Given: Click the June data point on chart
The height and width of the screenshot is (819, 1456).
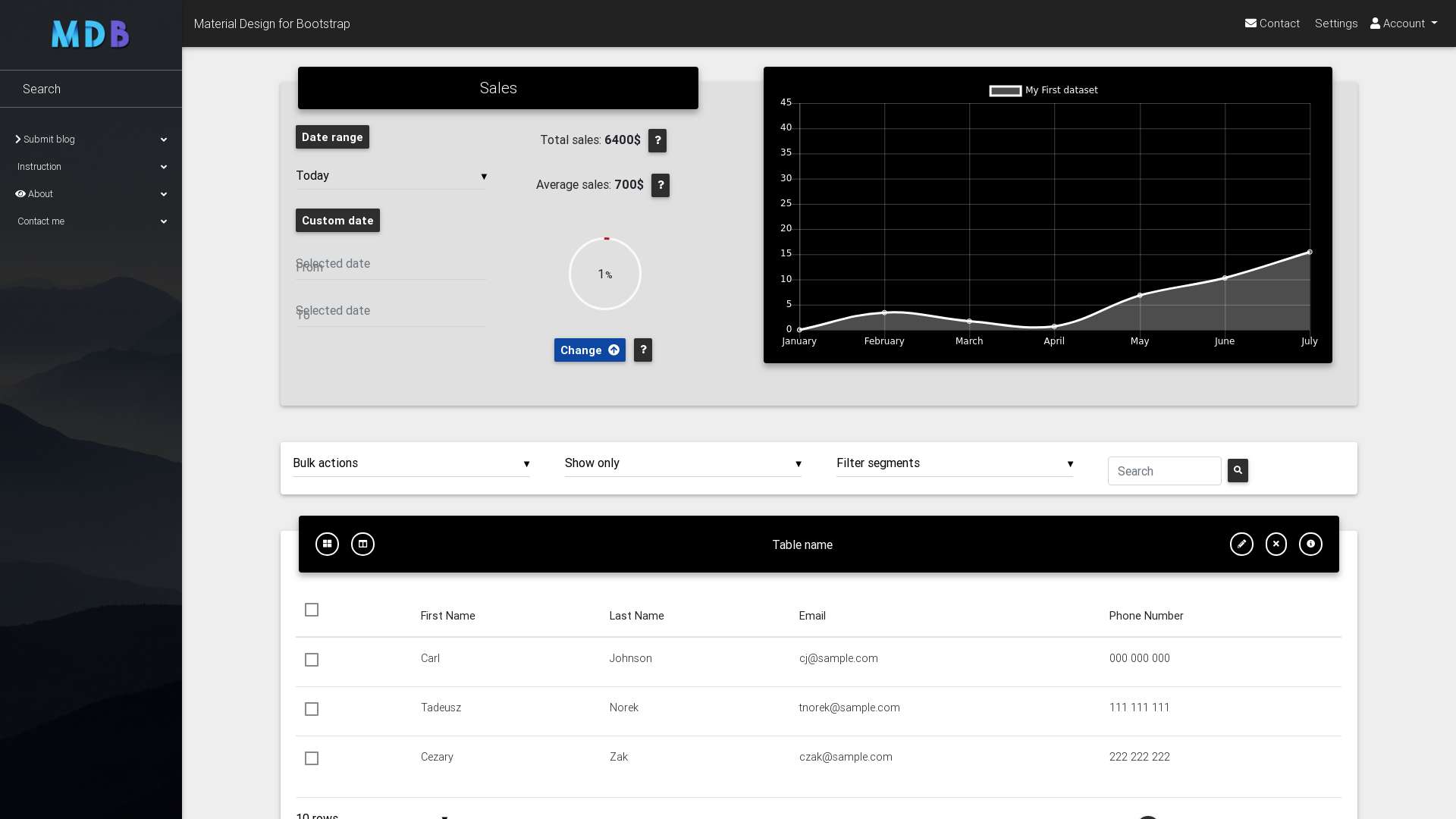Looking at the screenshot, I should (1225, 278).
